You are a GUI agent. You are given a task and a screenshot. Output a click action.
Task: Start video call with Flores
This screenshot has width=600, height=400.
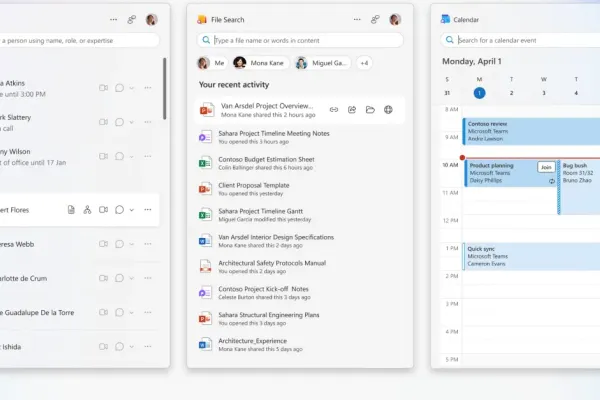[103, 210]
